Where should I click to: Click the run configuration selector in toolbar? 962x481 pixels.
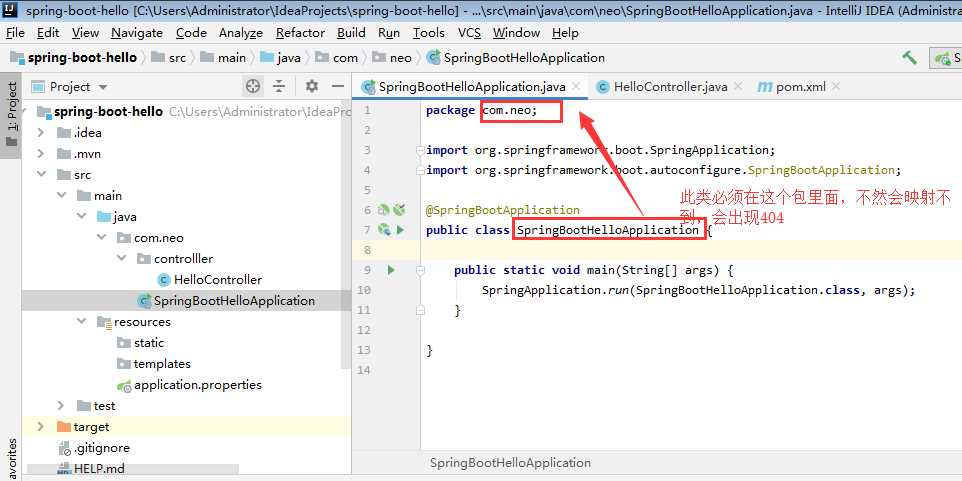[x=946, y=58]
